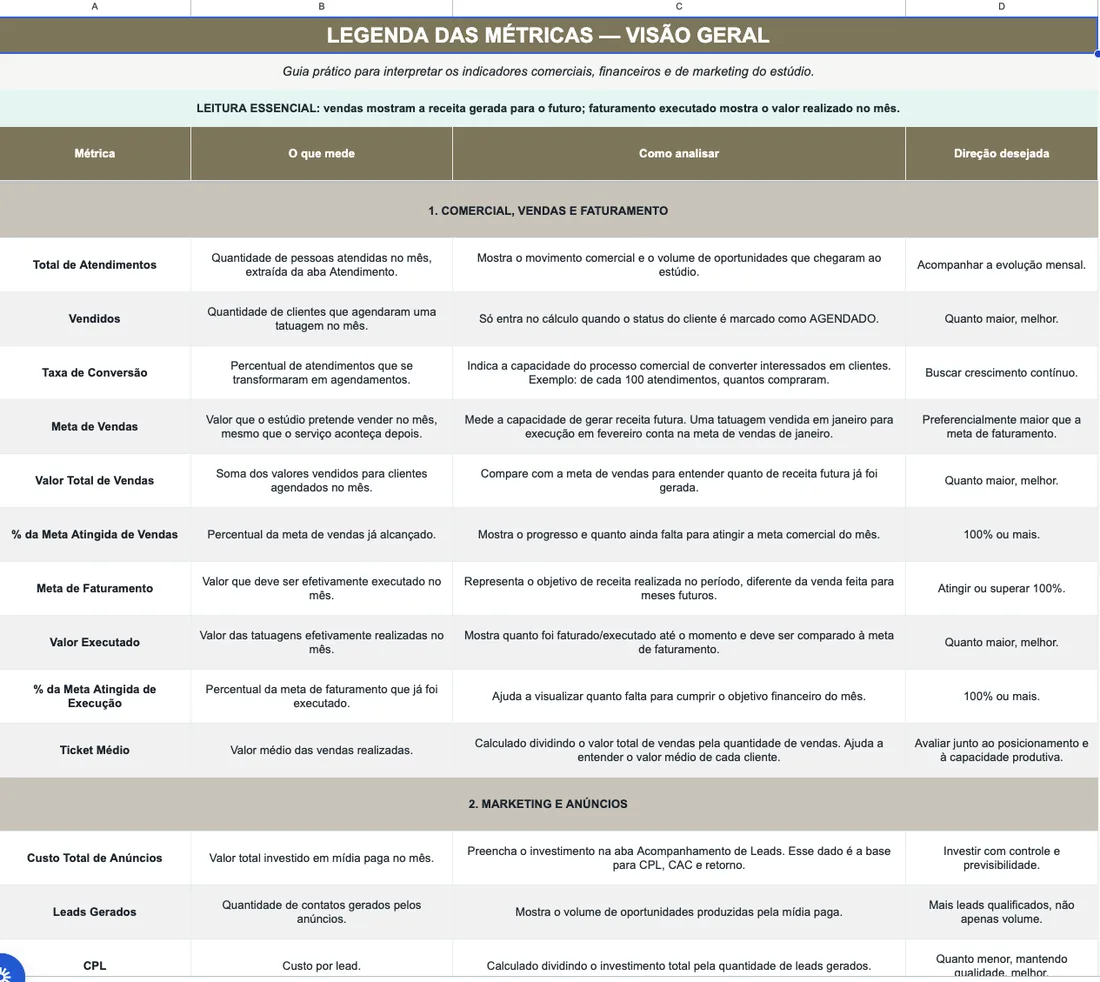Click the 'LEGENDA DAS MÉTRICAS — VISÃO GERAL' title
Image resolution: width=1100 pixels, height=982 pixels.
[548, 35]
